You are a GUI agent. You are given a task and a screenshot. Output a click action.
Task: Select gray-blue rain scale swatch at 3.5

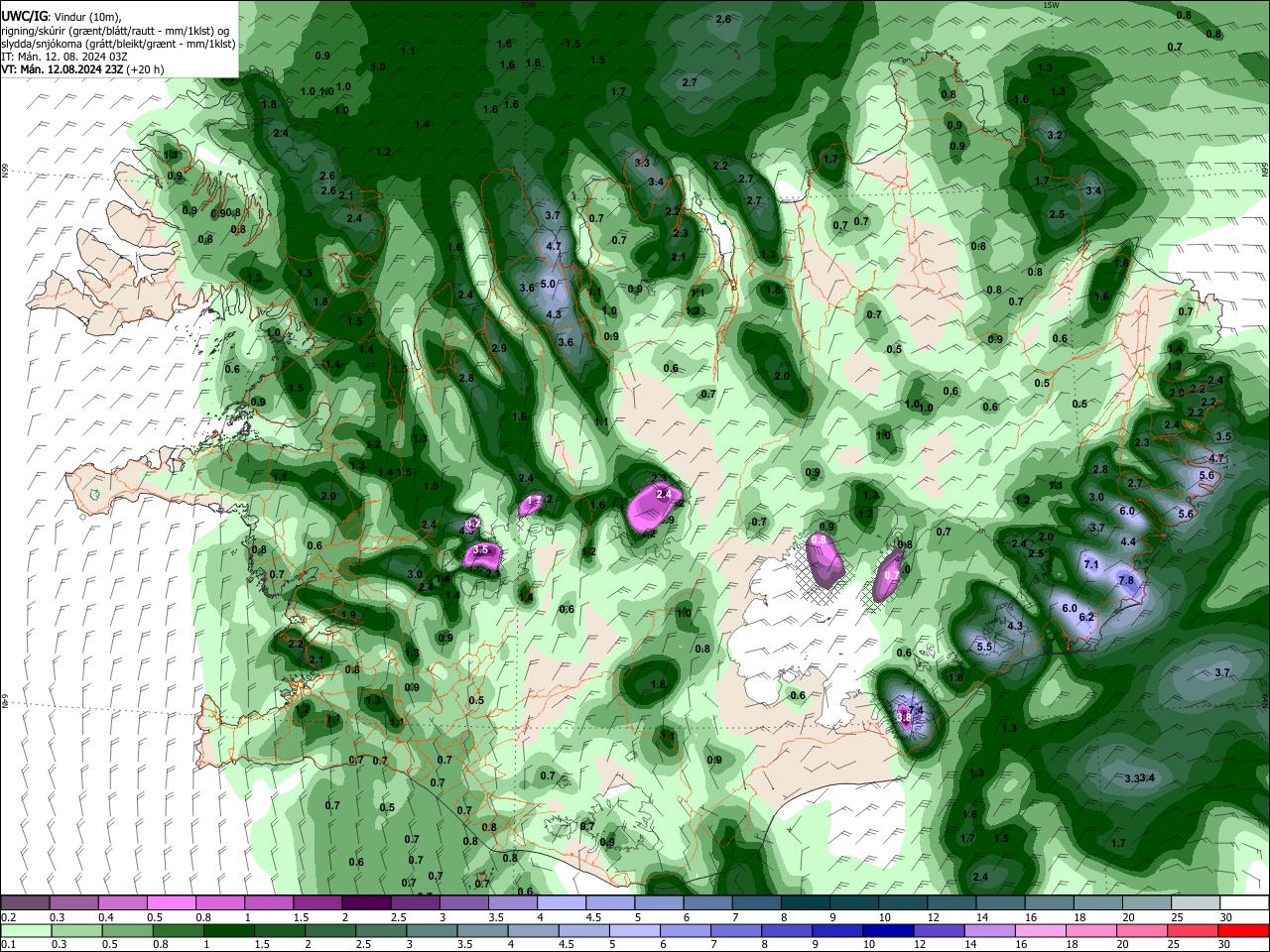[x=484, y=931]
